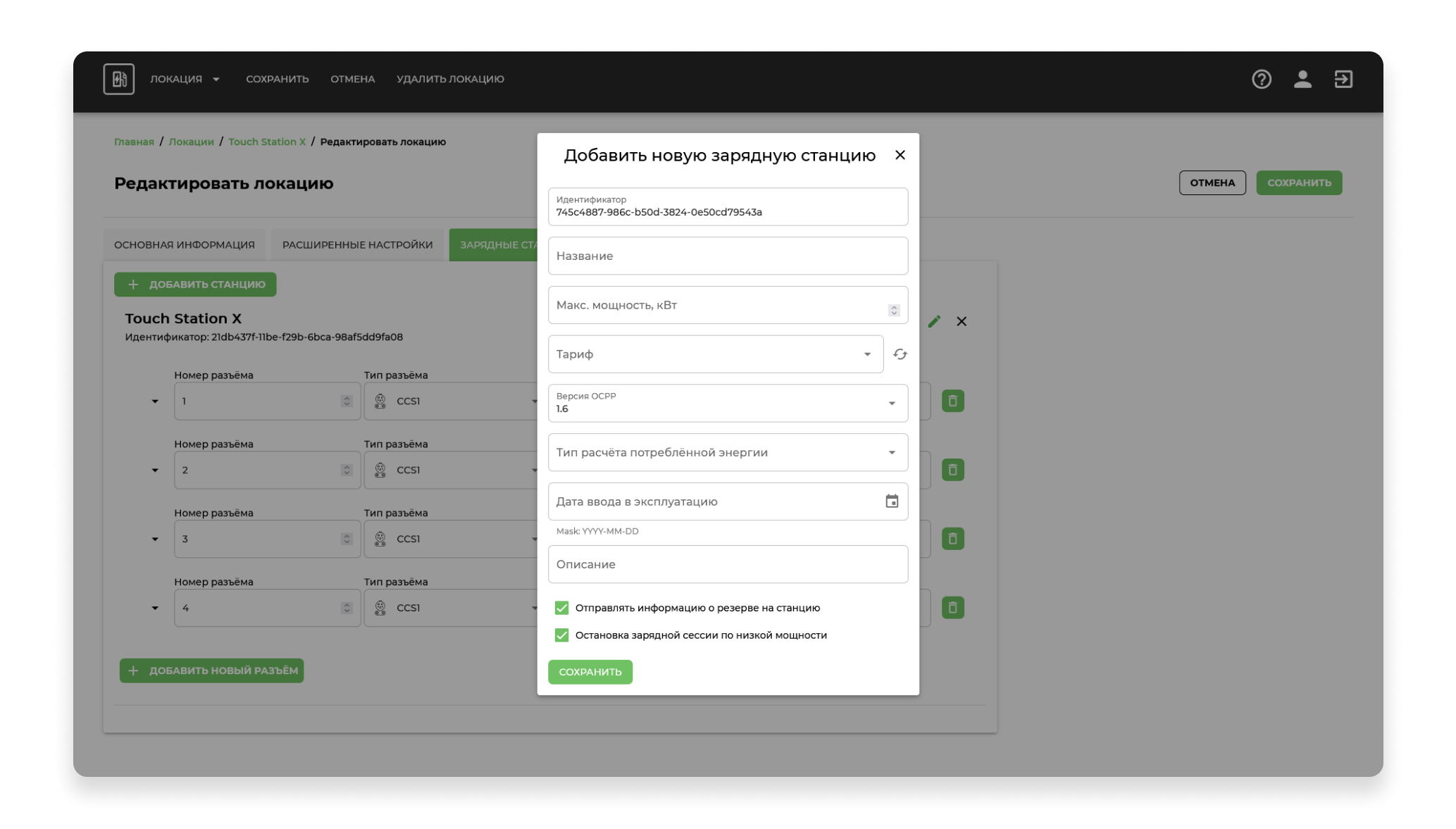This screenshot has height=829, width=1456.
Task: Click connector number 2 stepper
Action: (x=346, y=470)
